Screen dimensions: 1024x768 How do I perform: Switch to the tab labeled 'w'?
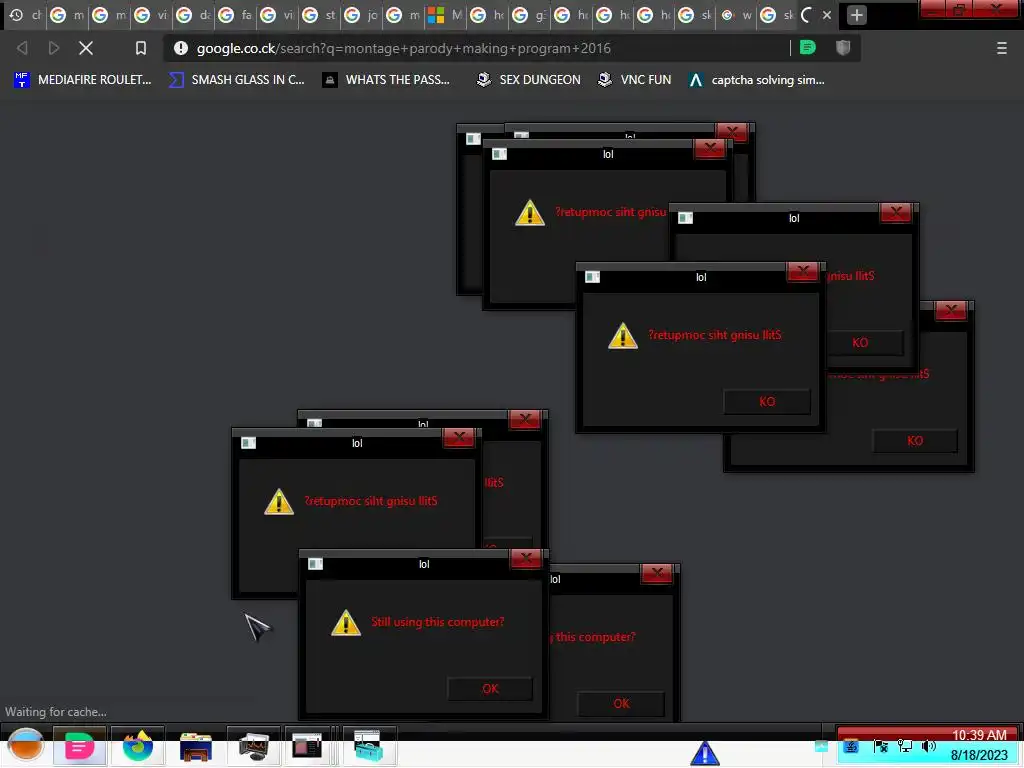click(x=736, y=14)
